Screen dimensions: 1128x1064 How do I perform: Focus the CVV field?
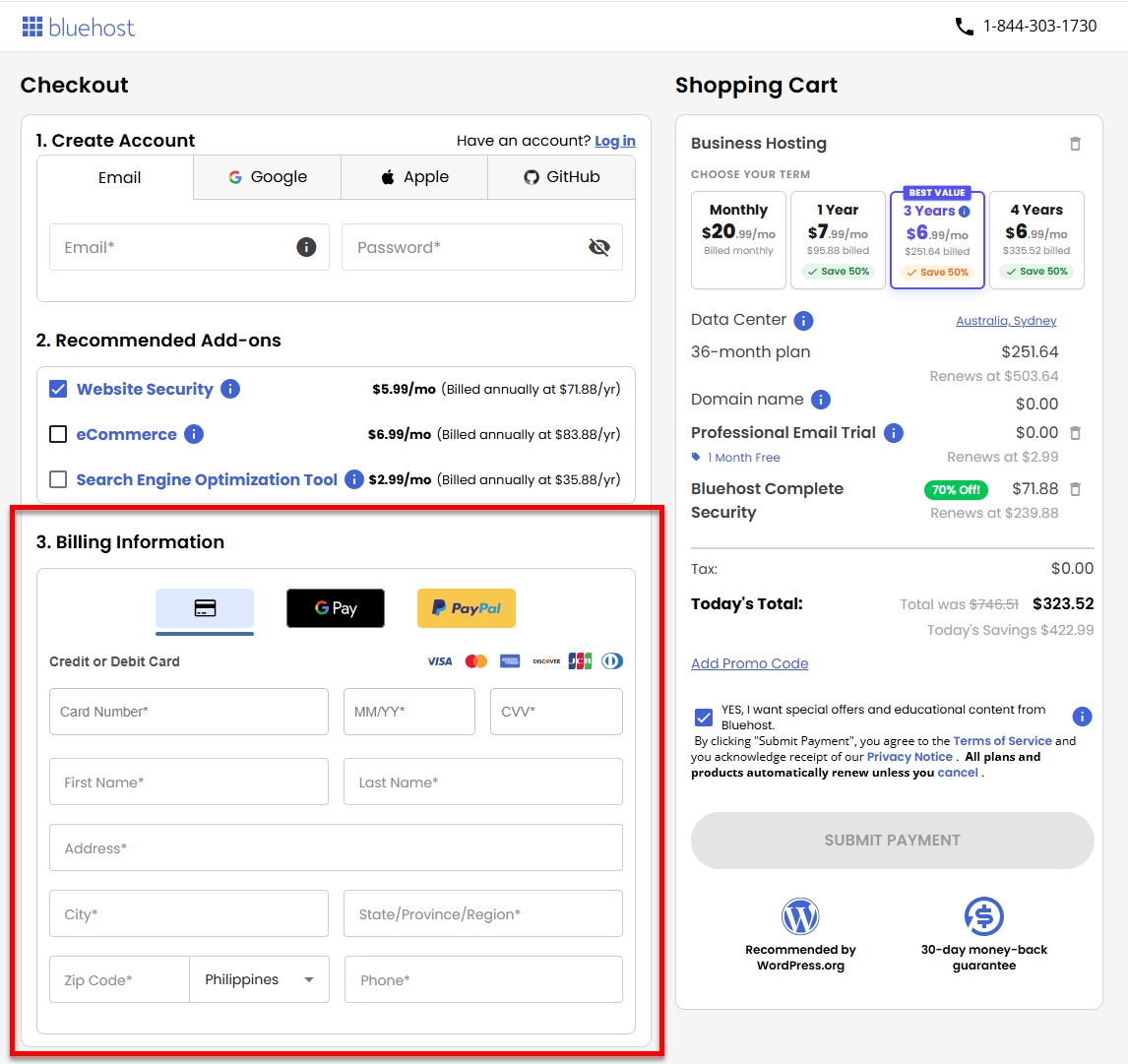point(556,712)
